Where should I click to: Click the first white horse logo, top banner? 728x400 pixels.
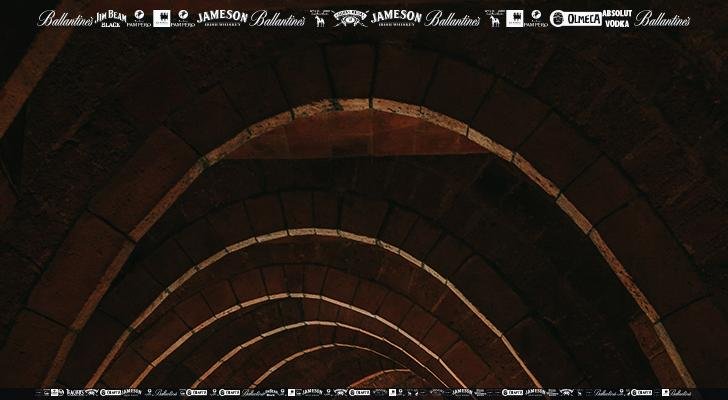[319, 18]
